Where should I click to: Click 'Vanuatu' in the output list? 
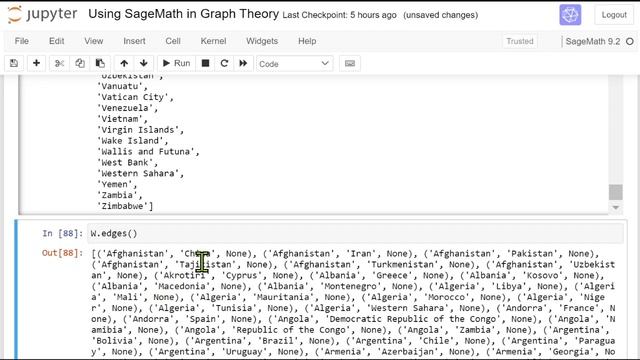coord(120,86)
